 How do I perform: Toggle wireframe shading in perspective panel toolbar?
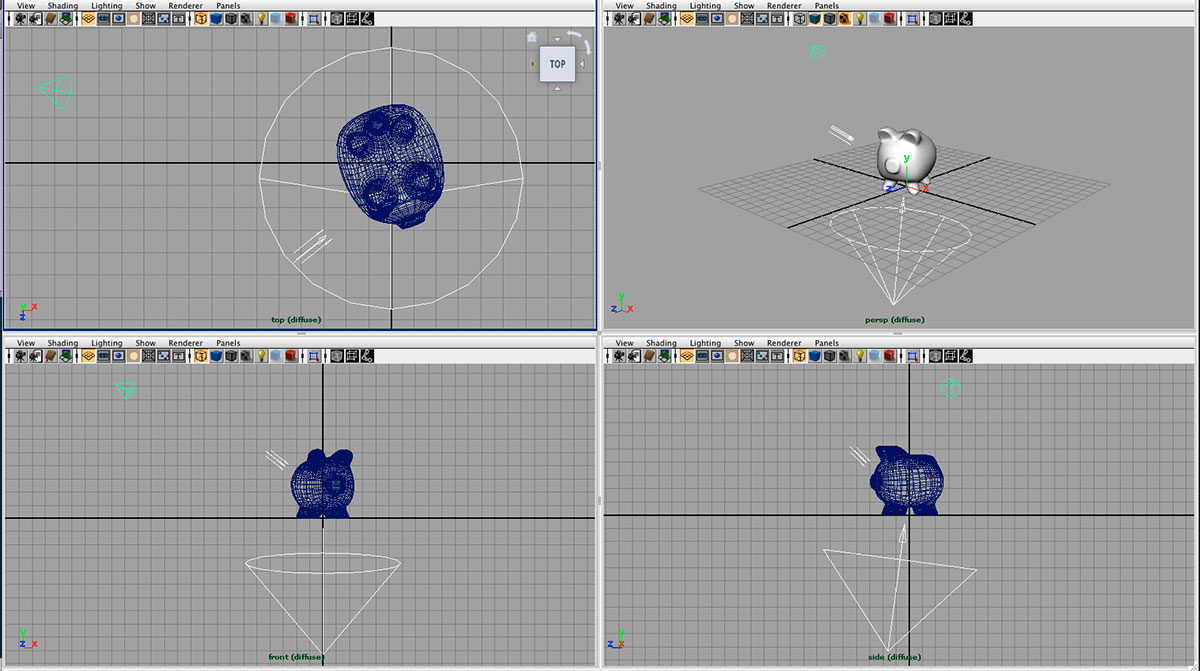(x=799, y=19)
